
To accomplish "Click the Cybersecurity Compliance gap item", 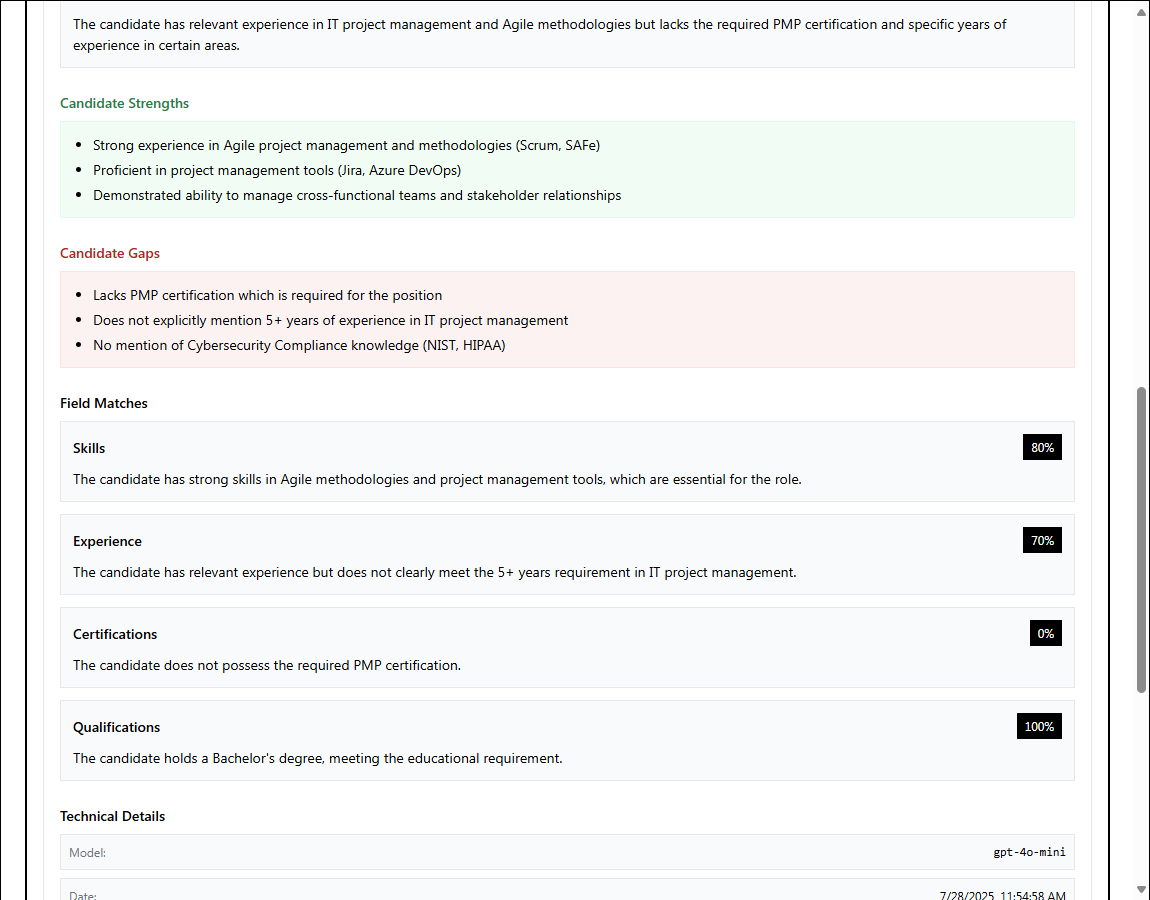I will point(300,346).
